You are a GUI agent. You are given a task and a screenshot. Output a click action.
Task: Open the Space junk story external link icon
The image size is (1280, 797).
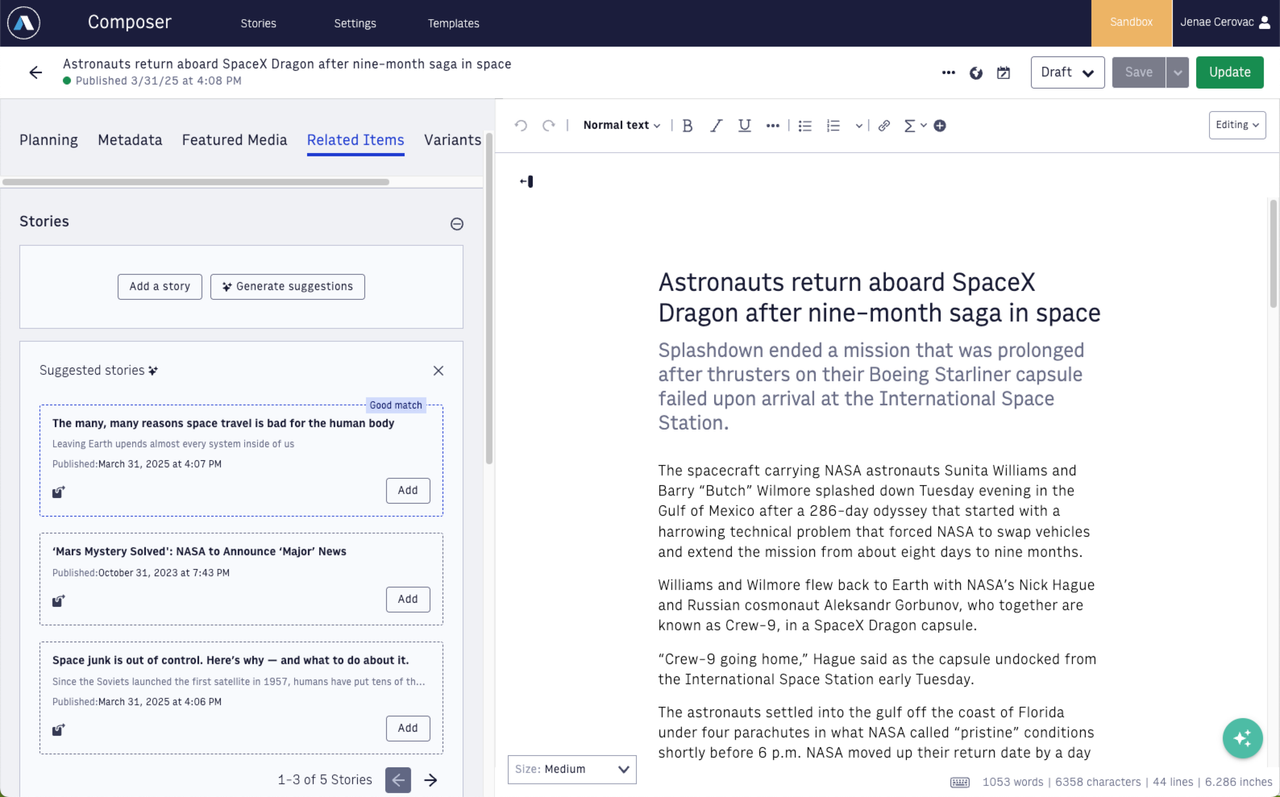58,730
